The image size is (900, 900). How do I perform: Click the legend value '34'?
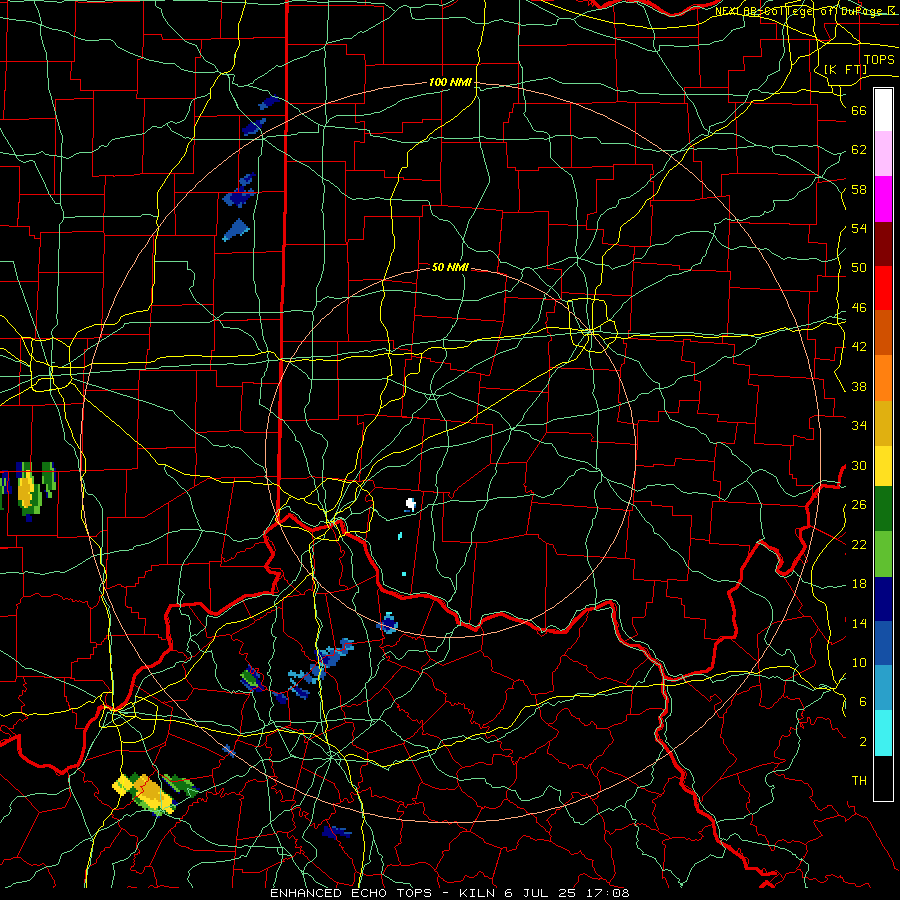(x=859, y=426)
